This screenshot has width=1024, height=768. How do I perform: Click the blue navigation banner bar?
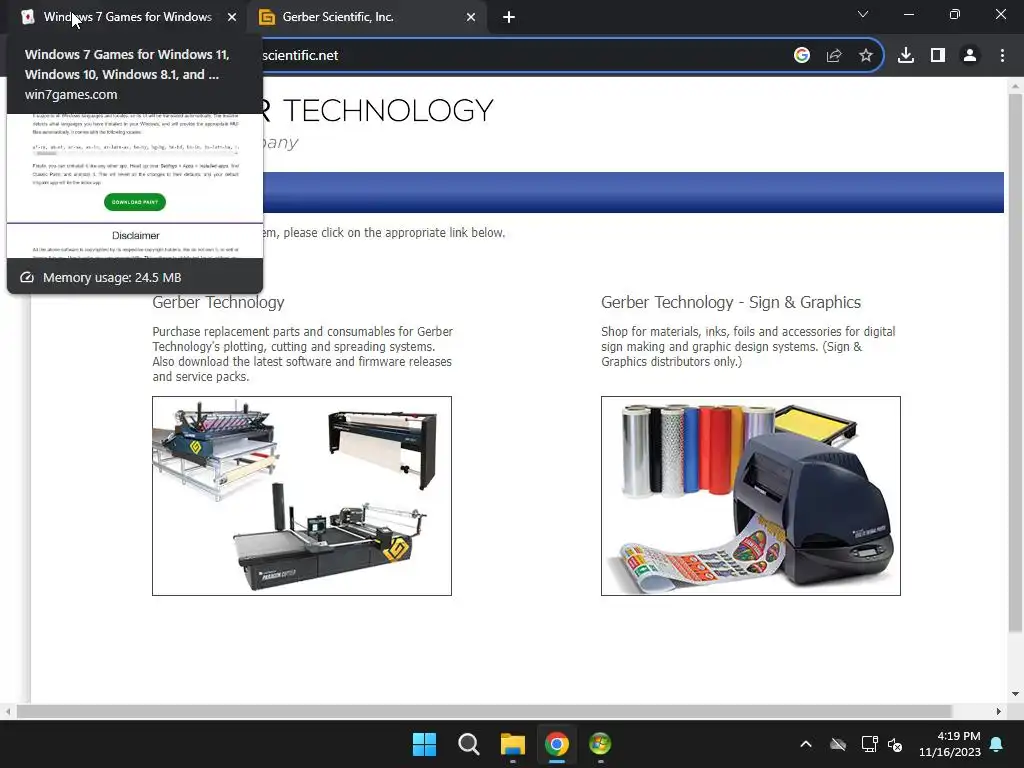[x=633, y=193]
